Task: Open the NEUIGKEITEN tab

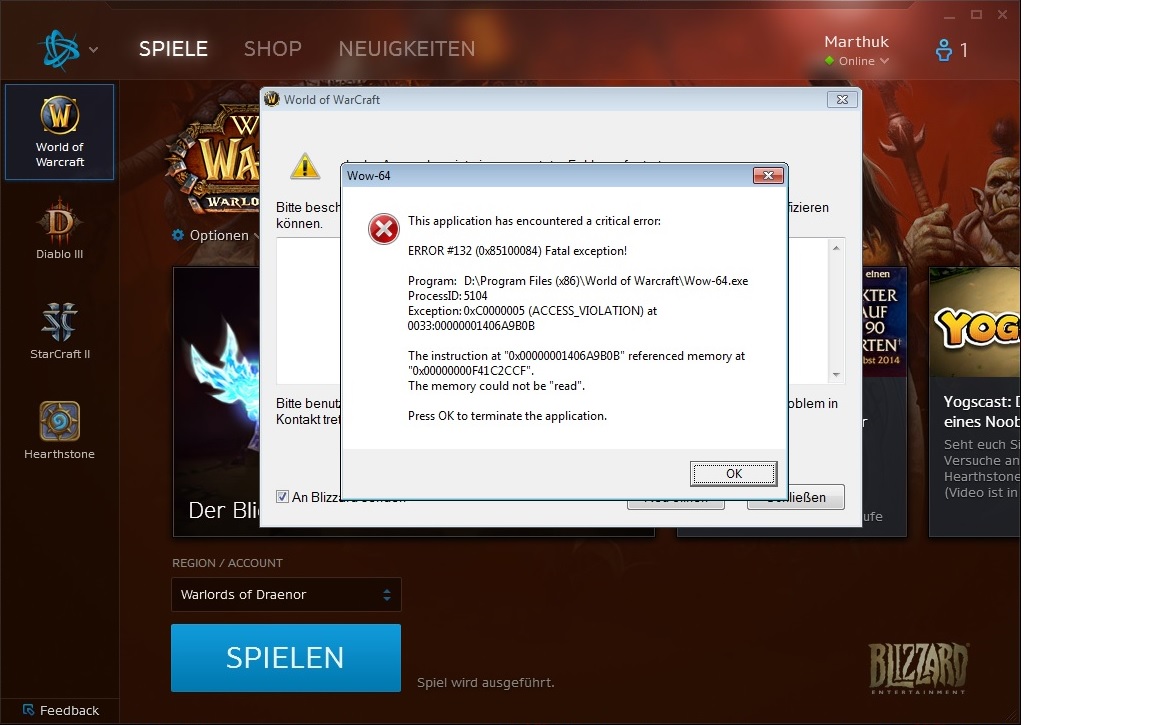Action: click(407, 48)
